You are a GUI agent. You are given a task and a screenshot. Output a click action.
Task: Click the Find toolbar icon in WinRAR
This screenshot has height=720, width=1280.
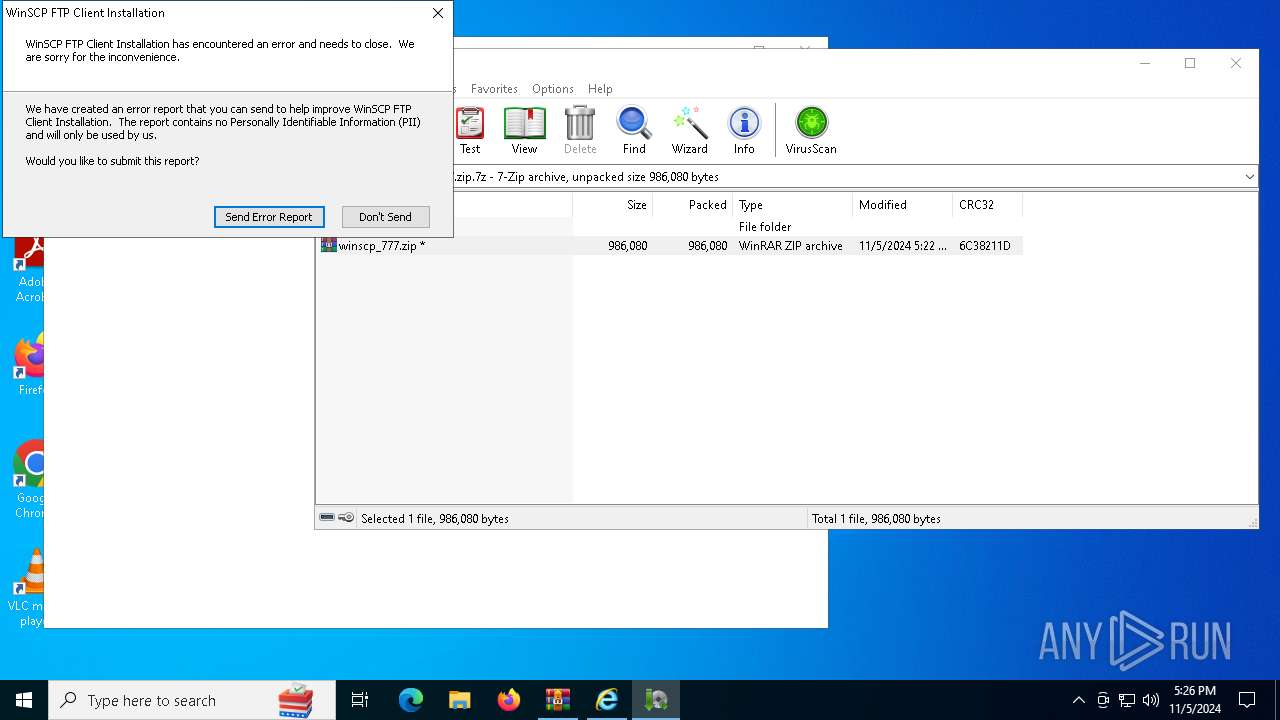click(x=634, y=131)
